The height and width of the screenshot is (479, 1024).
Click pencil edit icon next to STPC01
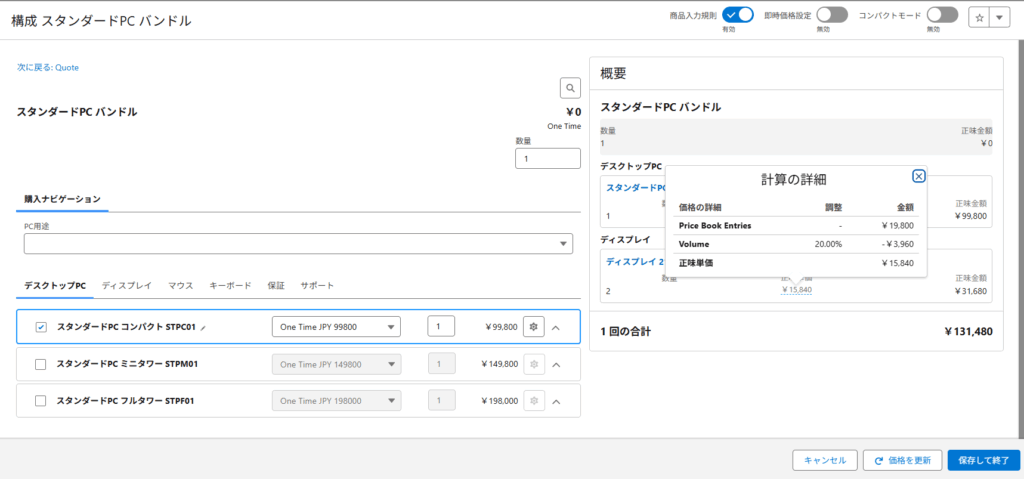(204, 327)
